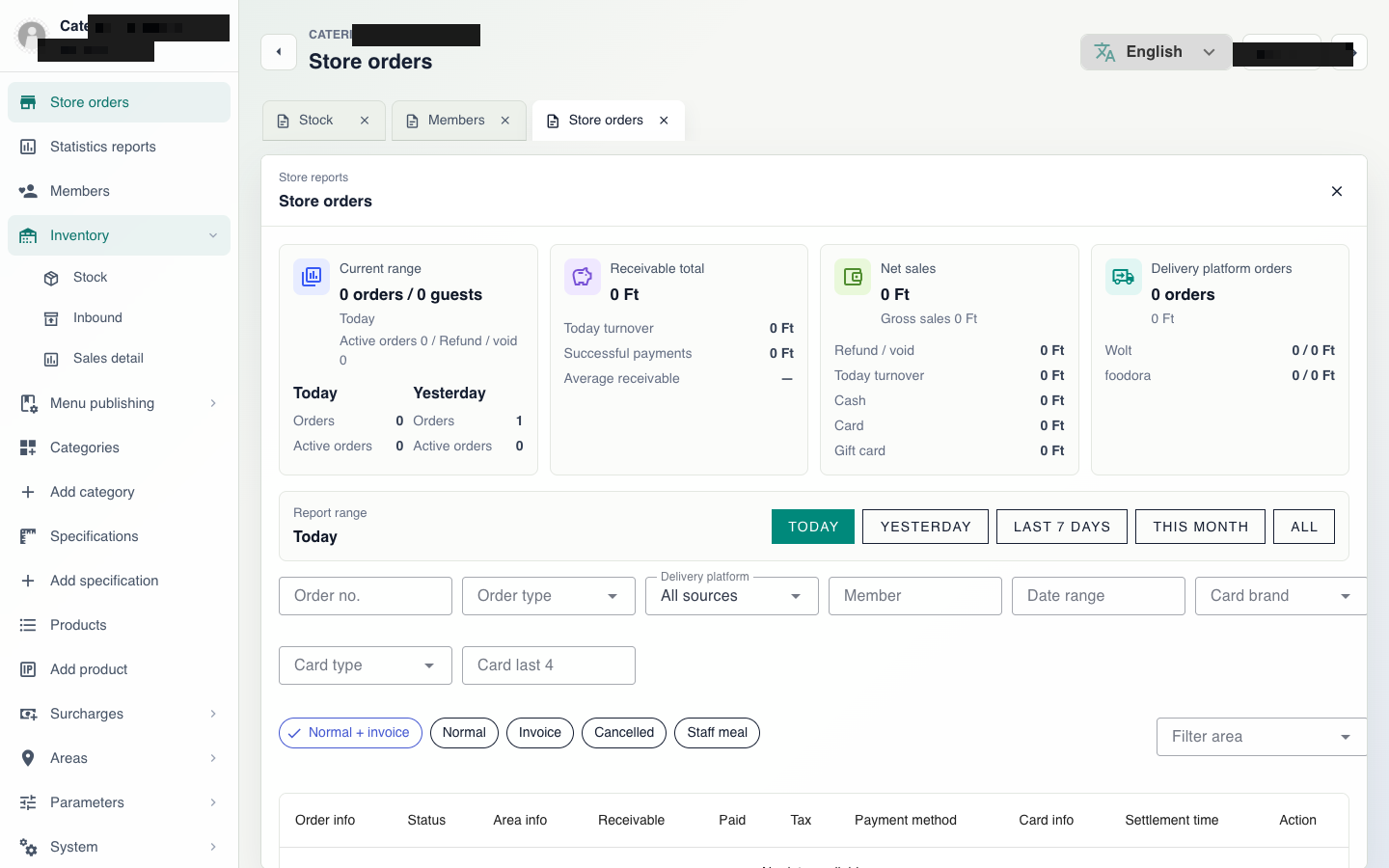
Task: Click the Statistics reports chart icon
Action: (28, 147)
